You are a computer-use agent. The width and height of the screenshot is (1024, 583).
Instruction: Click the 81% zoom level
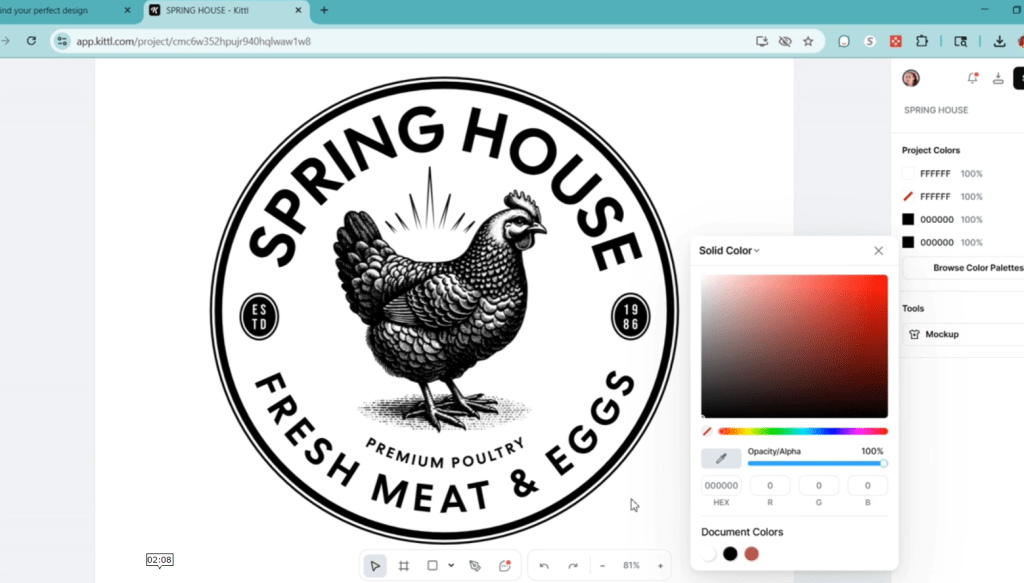631,566
